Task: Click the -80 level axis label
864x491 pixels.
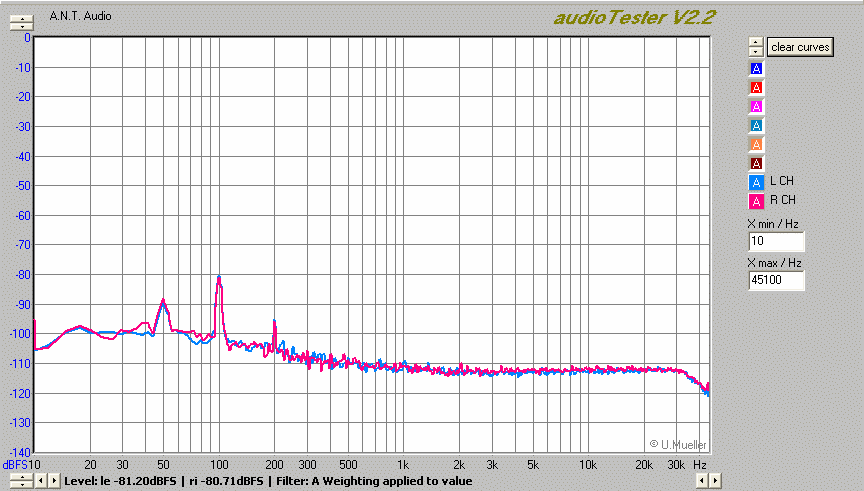Action: [23, 274]
